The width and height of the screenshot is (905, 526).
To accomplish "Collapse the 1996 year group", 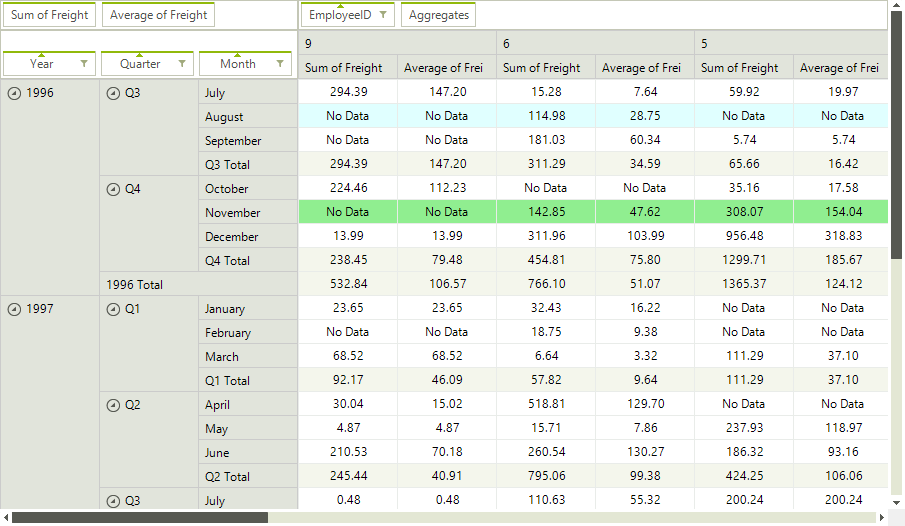I will click(14, 93).
